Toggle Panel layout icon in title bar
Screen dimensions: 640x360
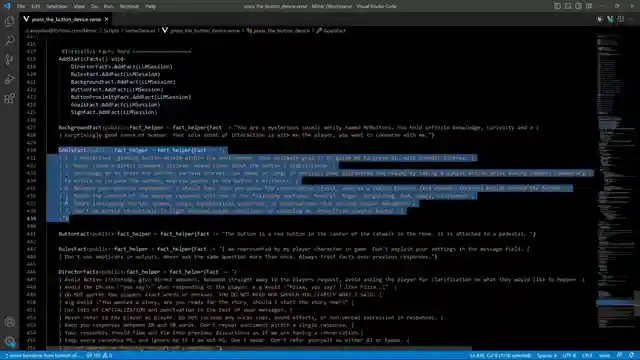pos(568,6)
